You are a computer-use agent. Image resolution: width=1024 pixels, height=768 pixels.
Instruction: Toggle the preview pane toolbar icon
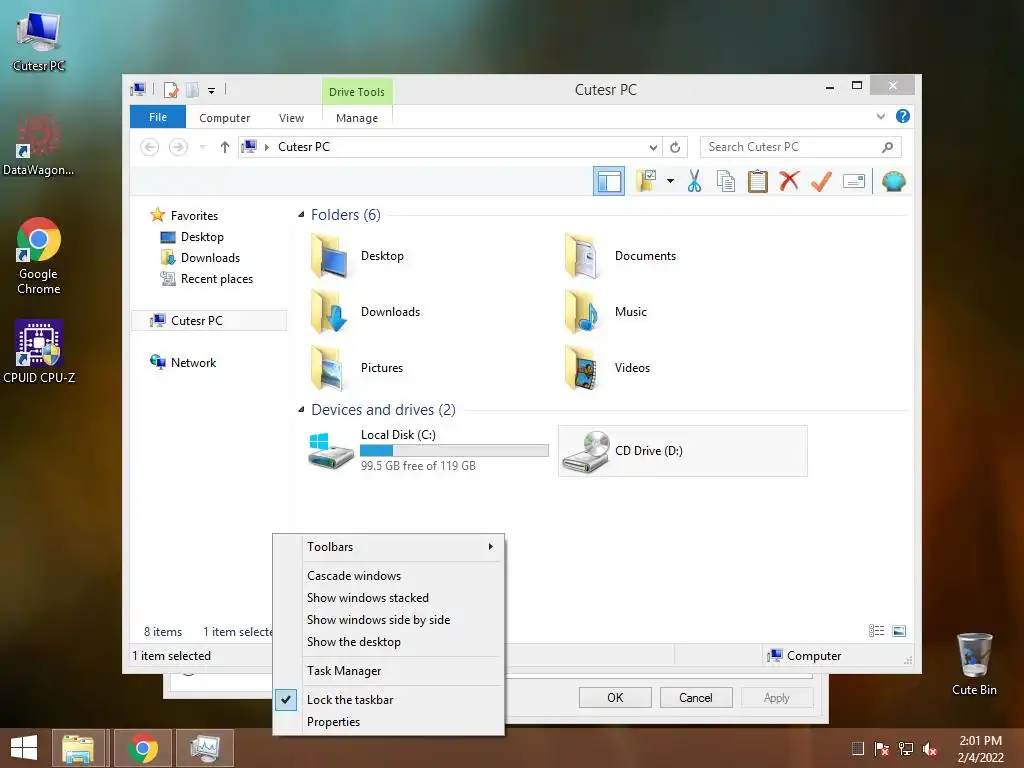point(609,181)
